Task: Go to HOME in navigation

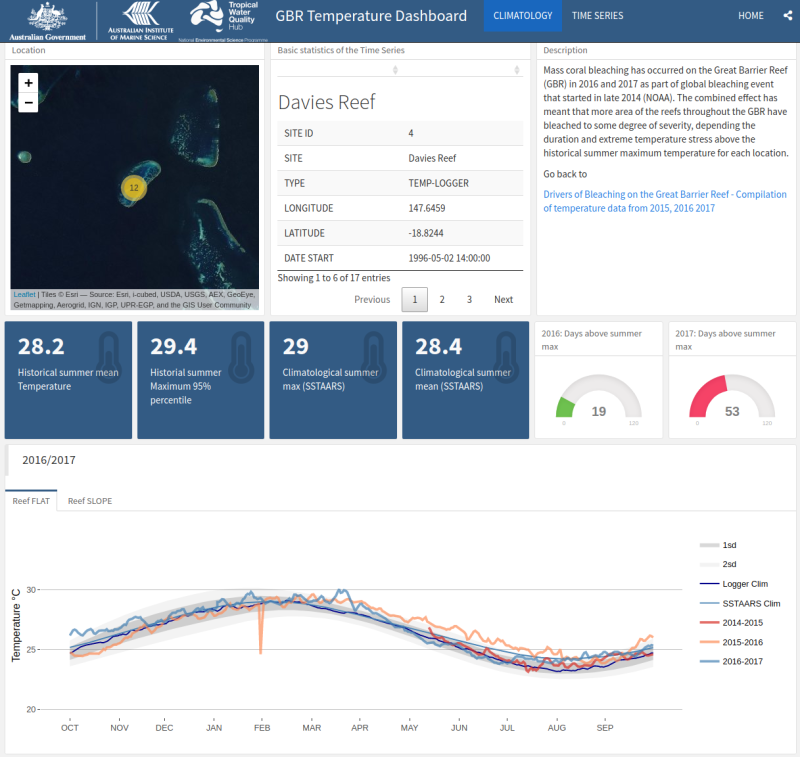Action: (x=751, y=16)
